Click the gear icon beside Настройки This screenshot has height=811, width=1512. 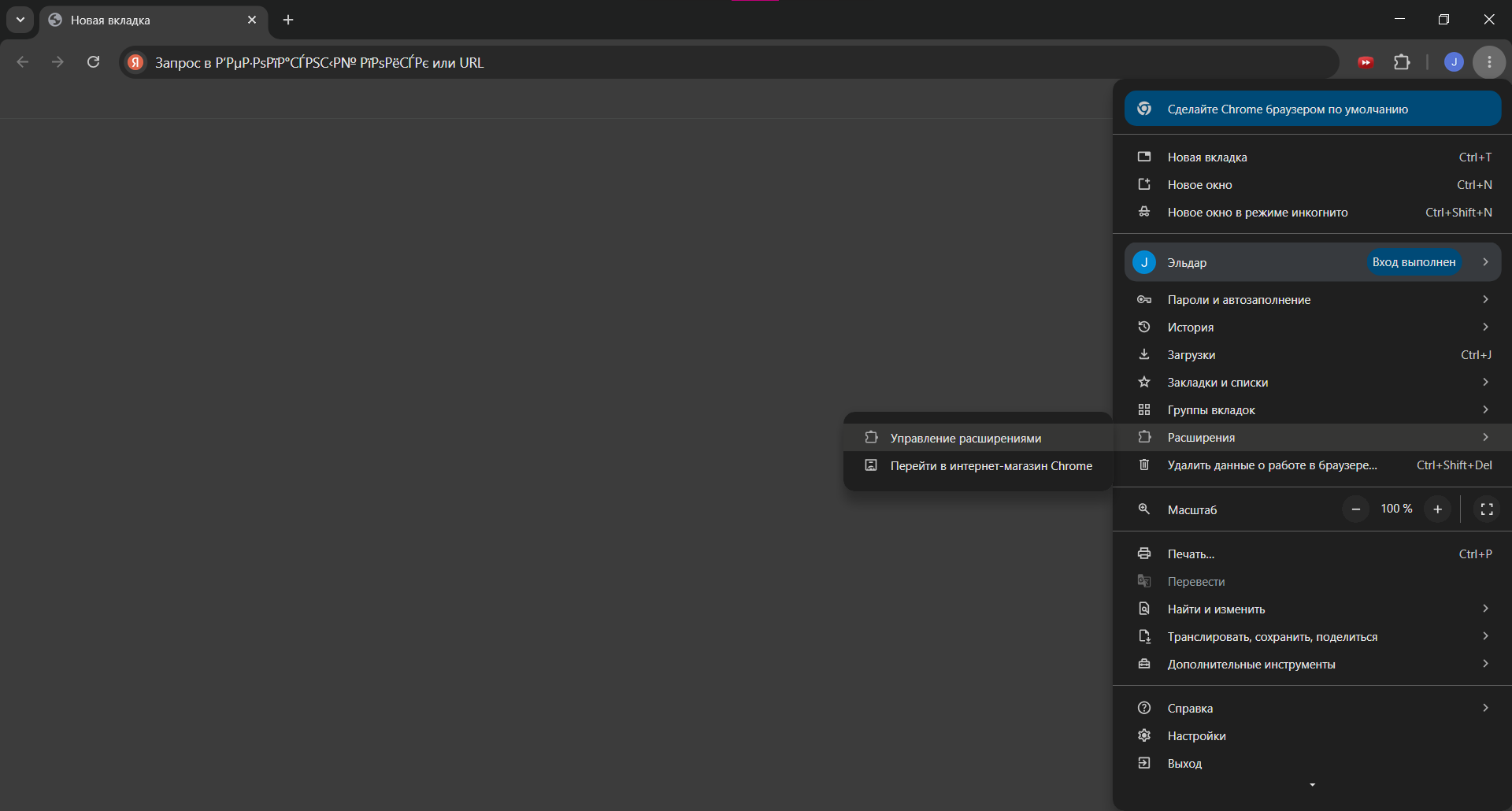(1144, 735)
